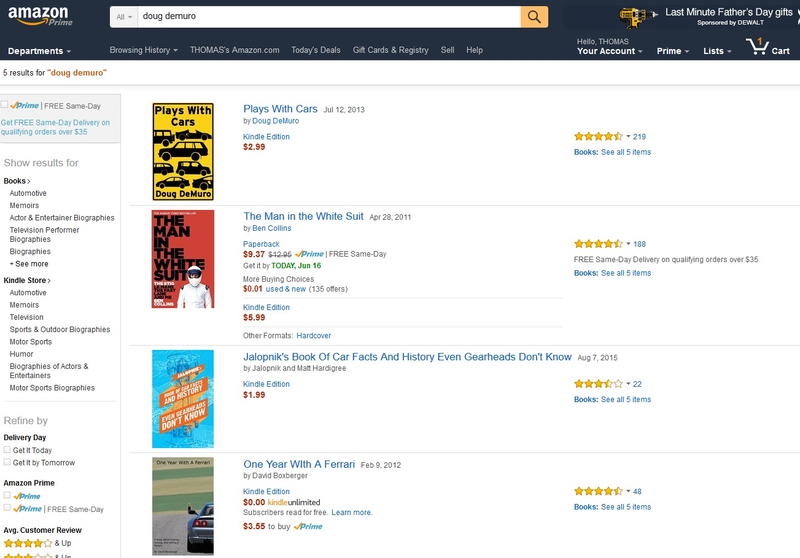Image resolution: width=800 pixels, height=558 pixels.
Task: Click Prime badge beside $3.55 to buy
Action: click(x=308, y=526)
